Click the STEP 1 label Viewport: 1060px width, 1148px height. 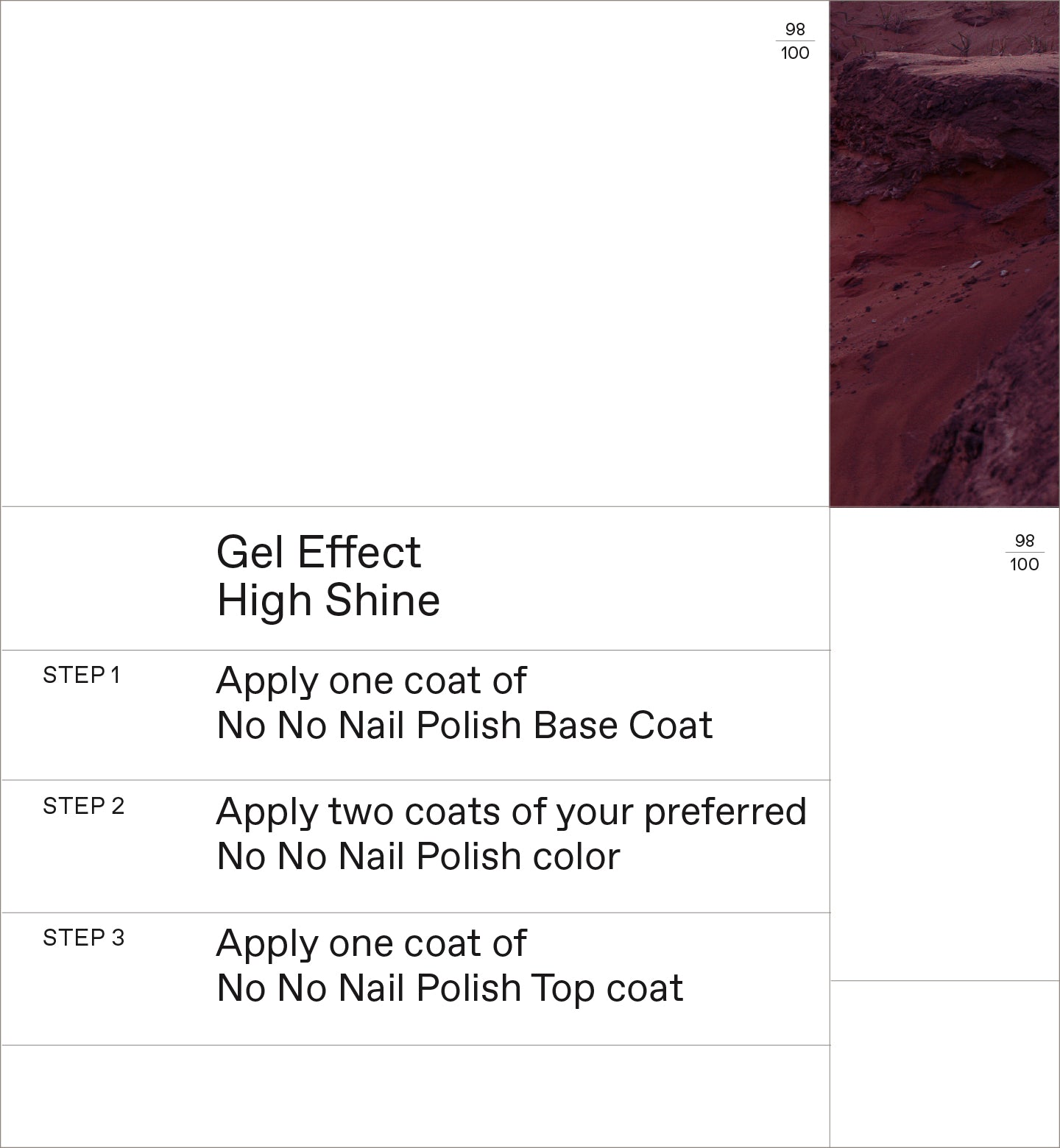(81, 676)
